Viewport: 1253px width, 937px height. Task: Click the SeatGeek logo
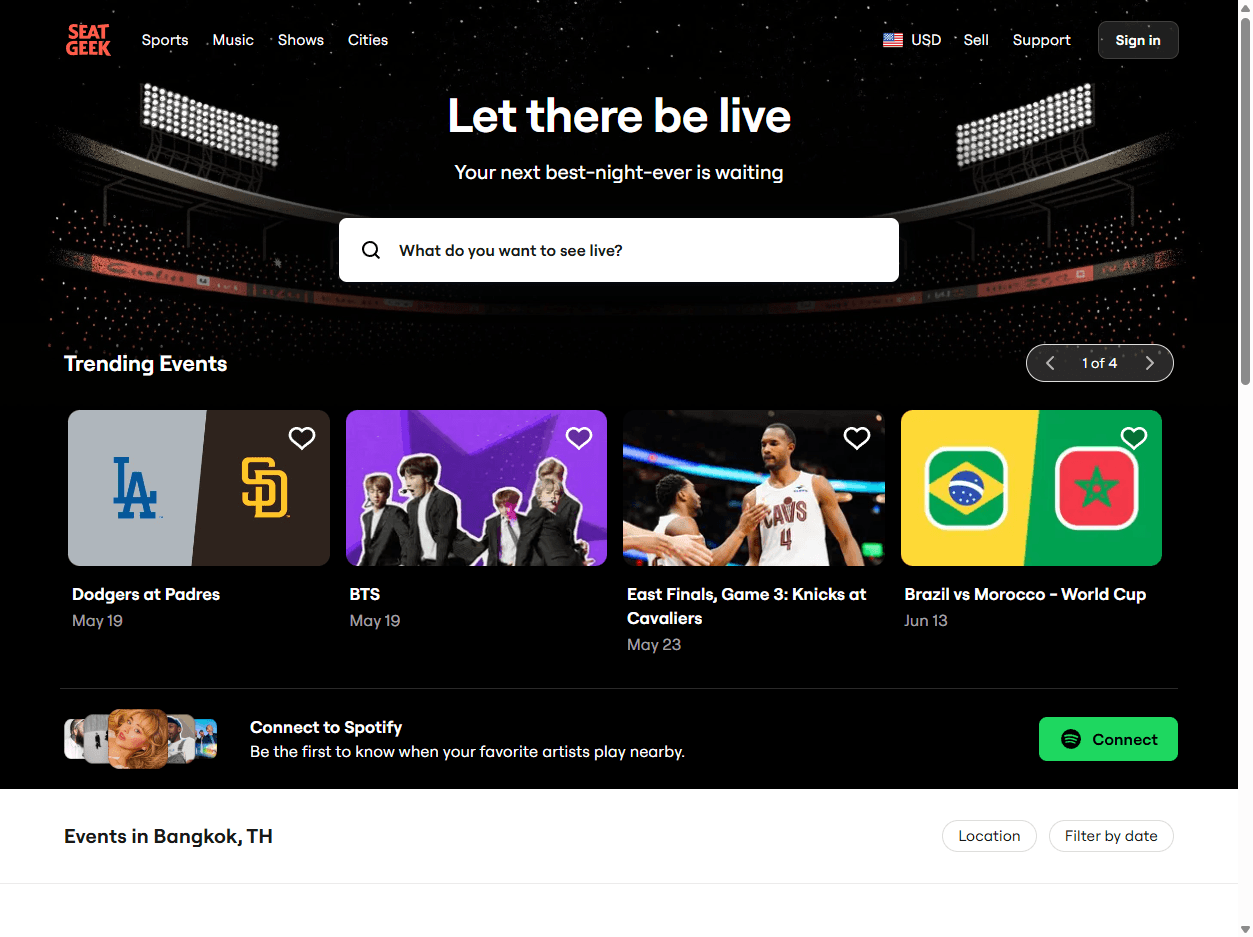89,40
